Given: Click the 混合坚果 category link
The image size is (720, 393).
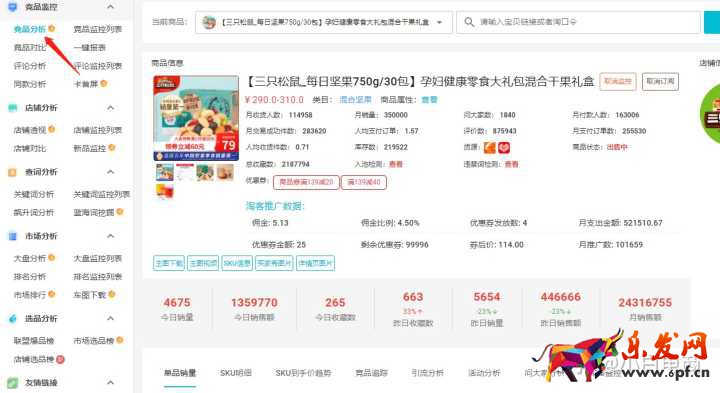Looking at the screenshot, I should pyautogui.click(x=355, y=100).
